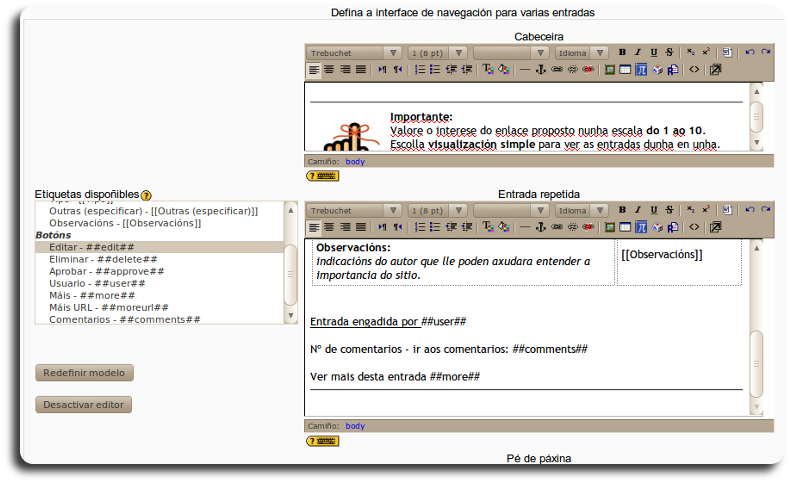Open font size dropdown in Entrada repetida

click(x=437, y=211)
